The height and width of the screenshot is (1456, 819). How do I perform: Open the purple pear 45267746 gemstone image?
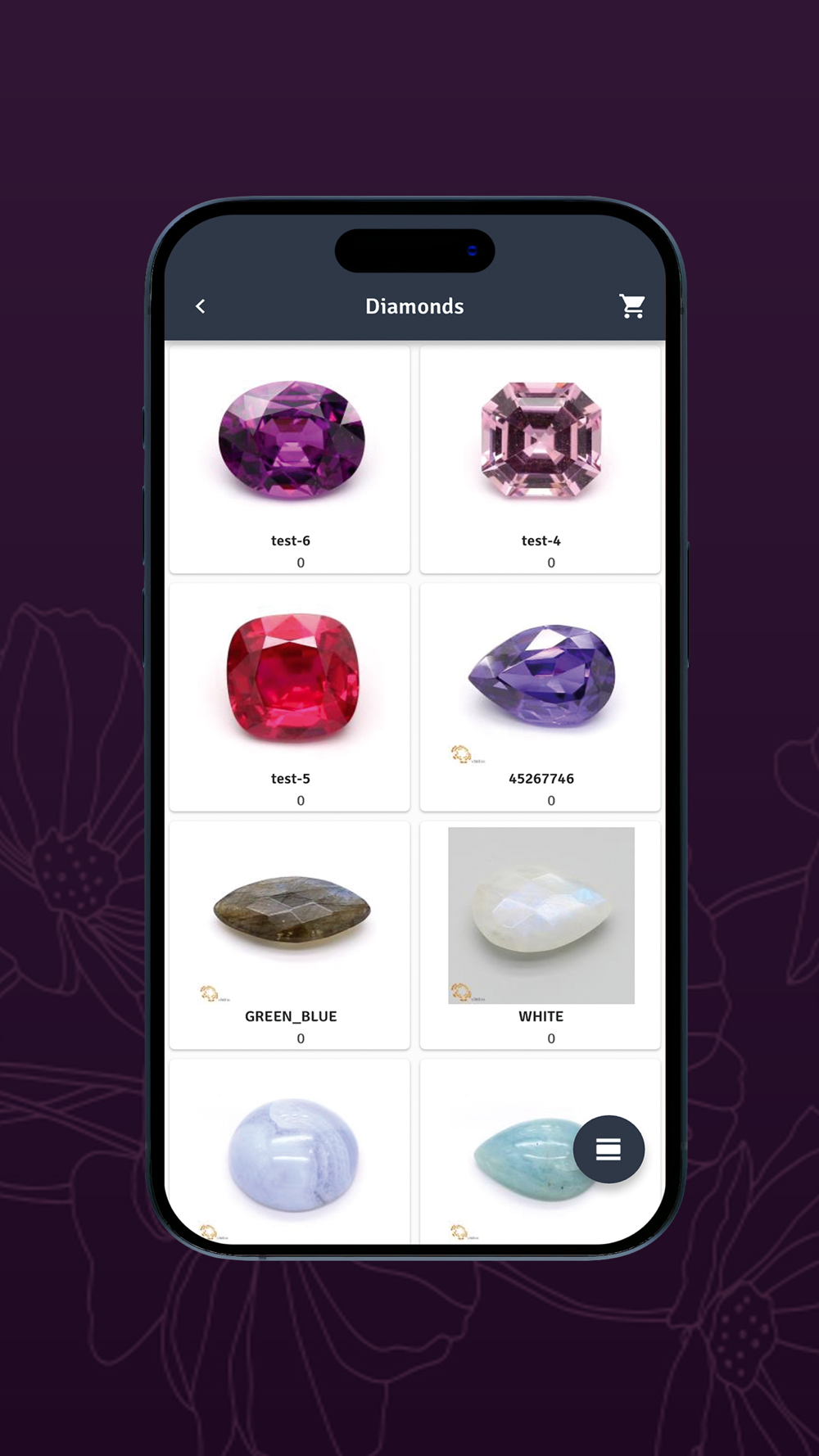541,676
